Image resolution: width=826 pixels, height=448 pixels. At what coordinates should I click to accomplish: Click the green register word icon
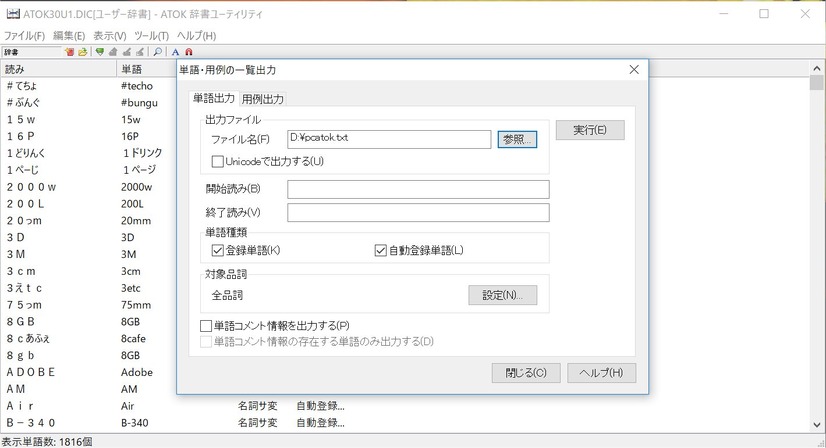coord(100,52)
